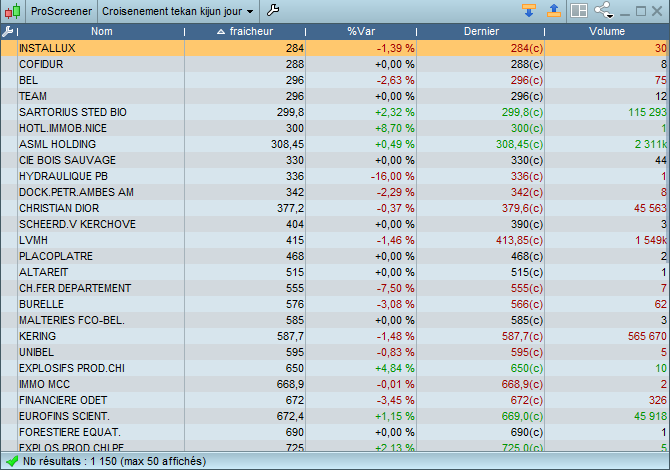Image resolution: width=670 pixels, height=470 pixels.
Task: Select ASML HOLDING row
Action: click(335, 144)
